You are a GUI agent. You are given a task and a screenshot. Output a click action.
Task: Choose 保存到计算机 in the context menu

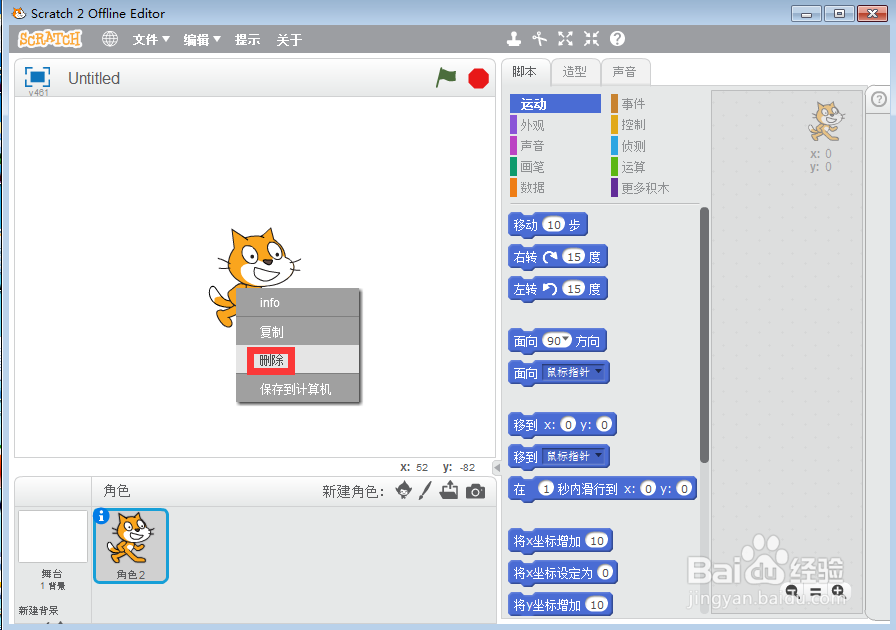click(x=298, y=389)
